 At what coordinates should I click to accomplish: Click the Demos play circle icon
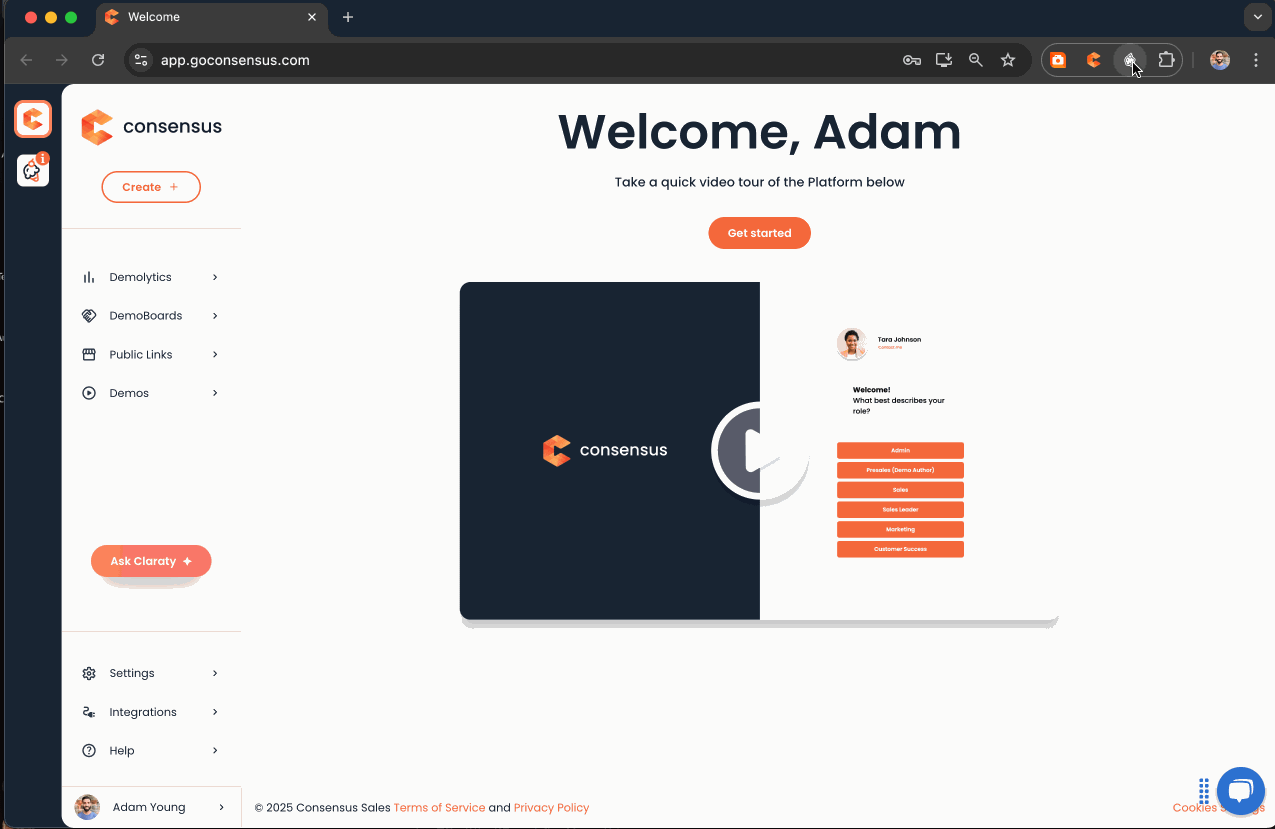[x=89, y=394]
